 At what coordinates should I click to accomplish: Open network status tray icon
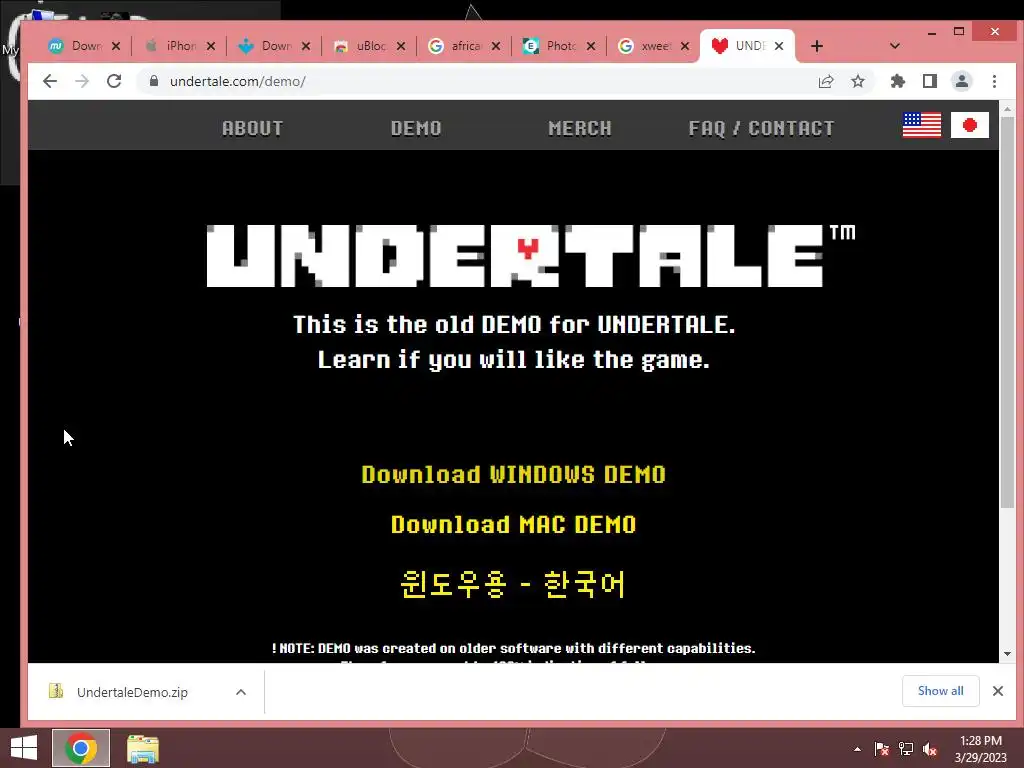pos(906,749)
